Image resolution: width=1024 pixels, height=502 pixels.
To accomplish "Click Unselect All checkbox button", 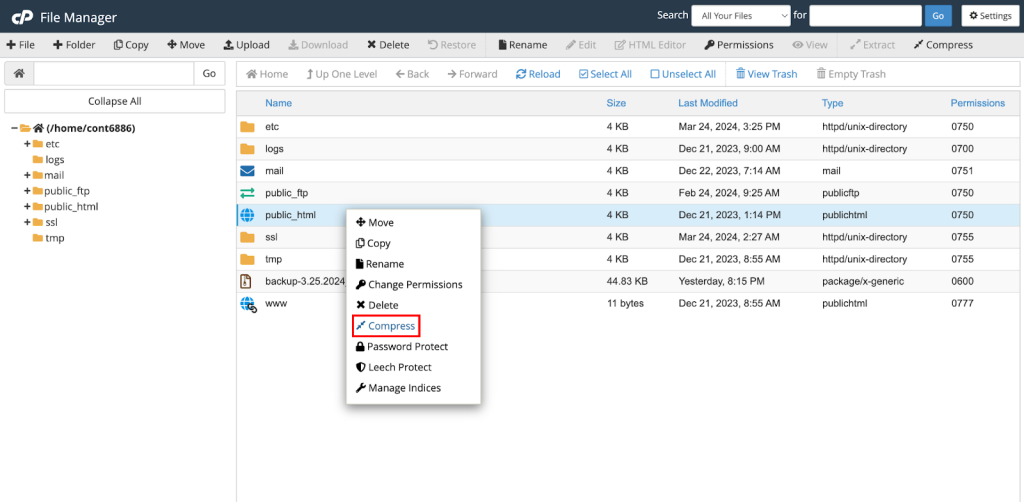I will (x=683, y=74).
